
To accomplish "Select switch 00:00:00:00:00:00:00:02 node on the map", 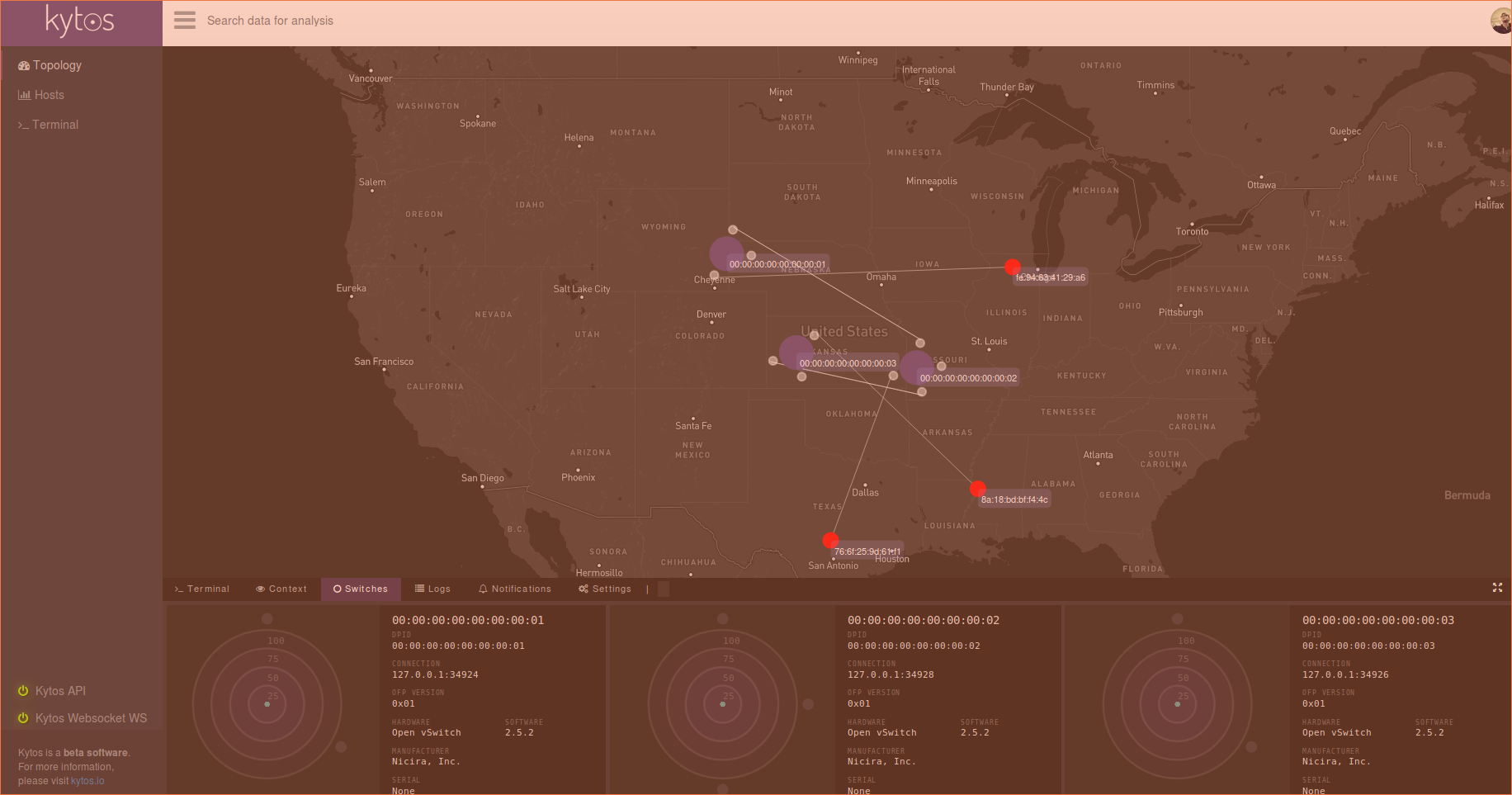I will click(x=917, y=367).
